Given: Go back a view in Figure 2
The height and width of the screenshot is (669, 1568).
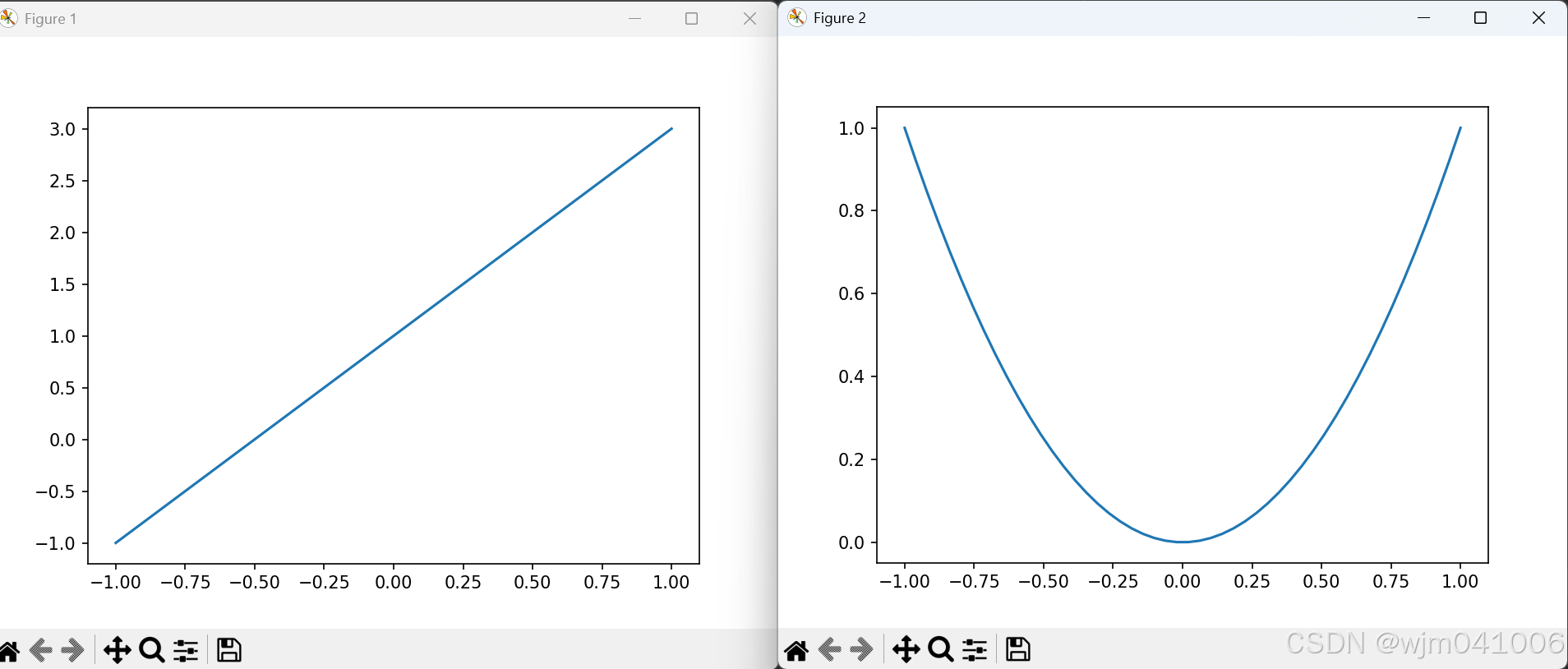Looking at the screenshot, I should click(x=831, y=650).
